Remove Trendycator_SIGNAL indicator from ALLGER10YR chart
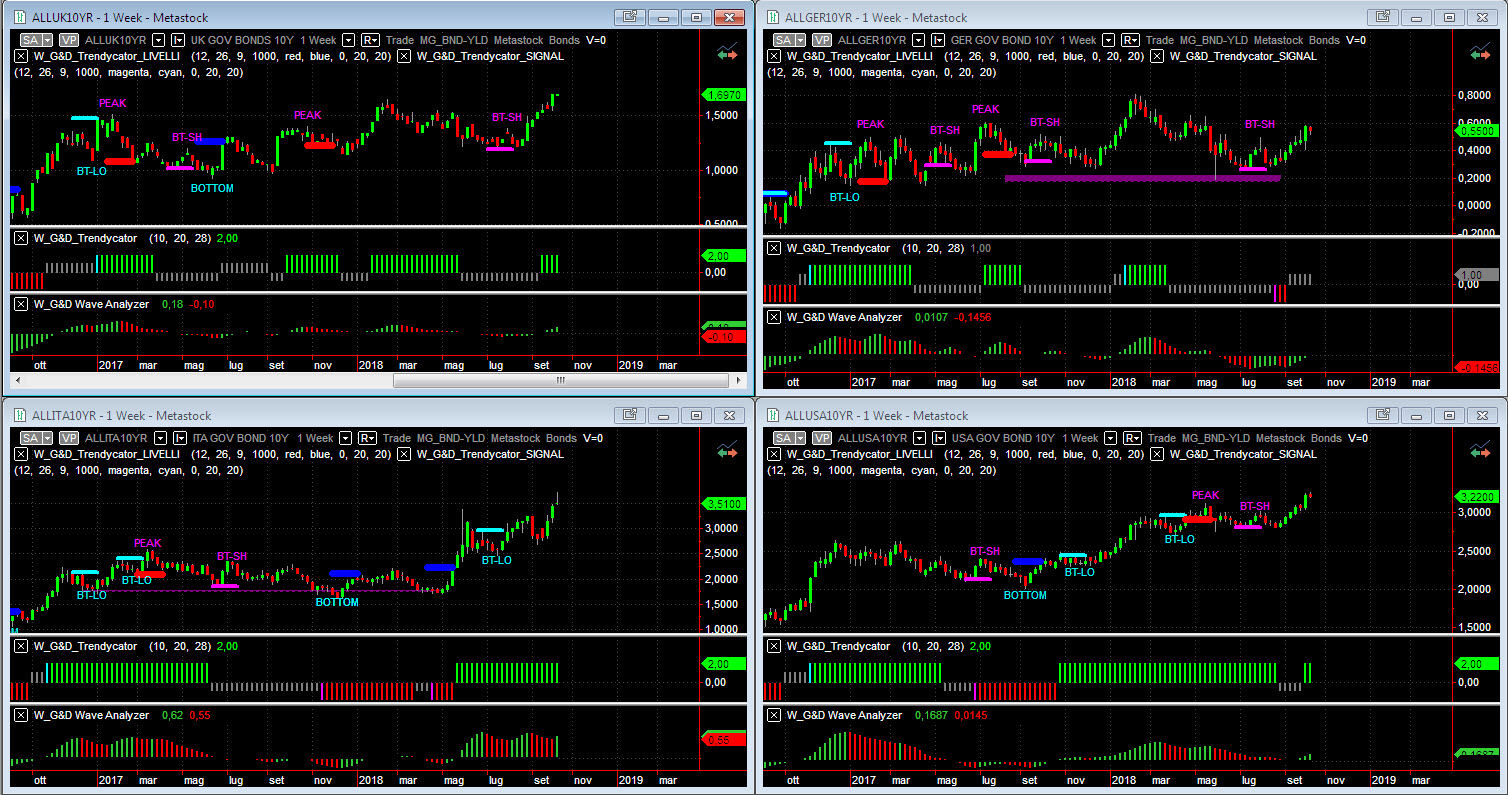Screen dimensions: 1508x795 click(x=1156, y=56)
